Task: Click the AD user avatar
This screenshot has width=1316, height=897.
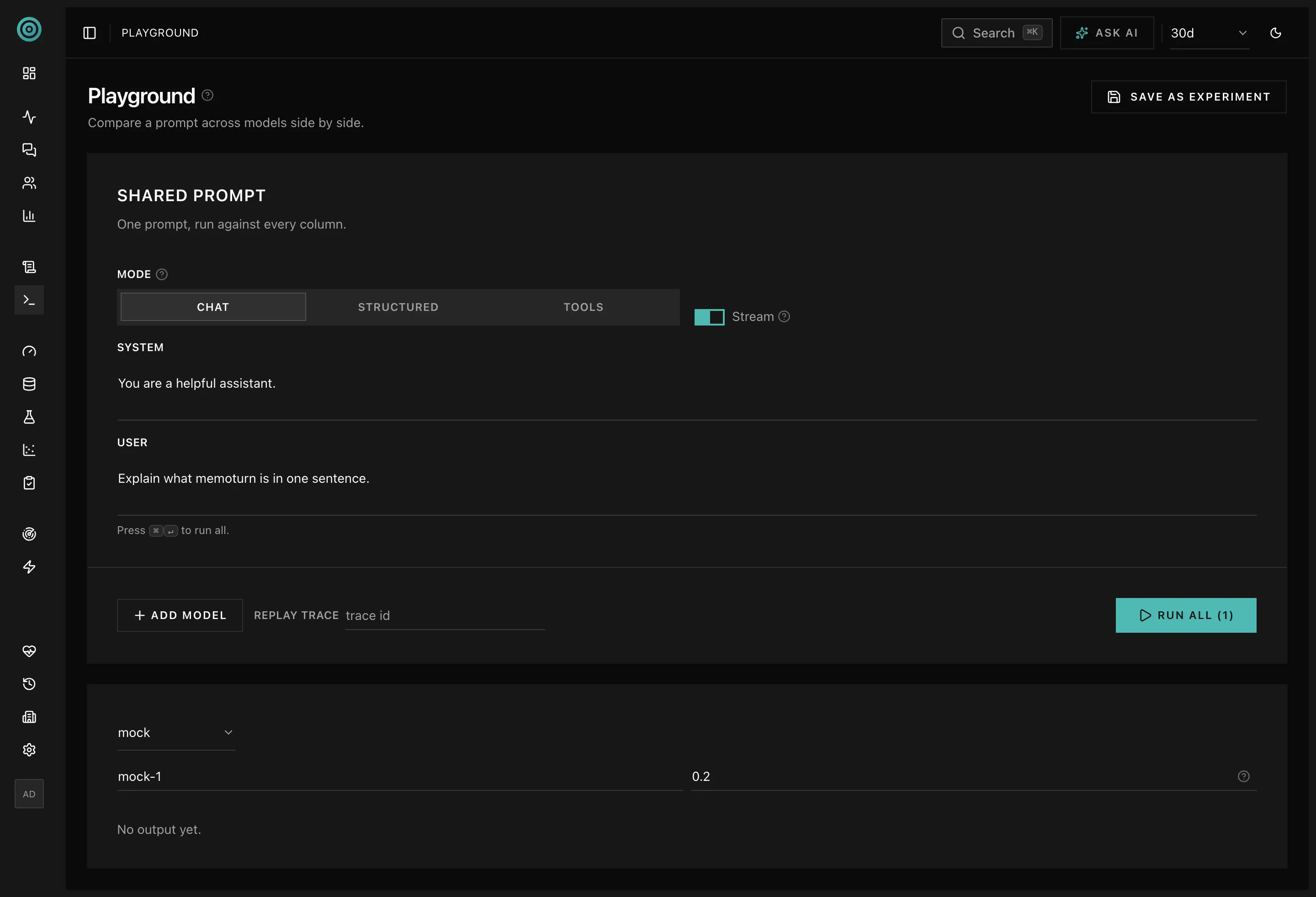Action: [x=29, y=794]
